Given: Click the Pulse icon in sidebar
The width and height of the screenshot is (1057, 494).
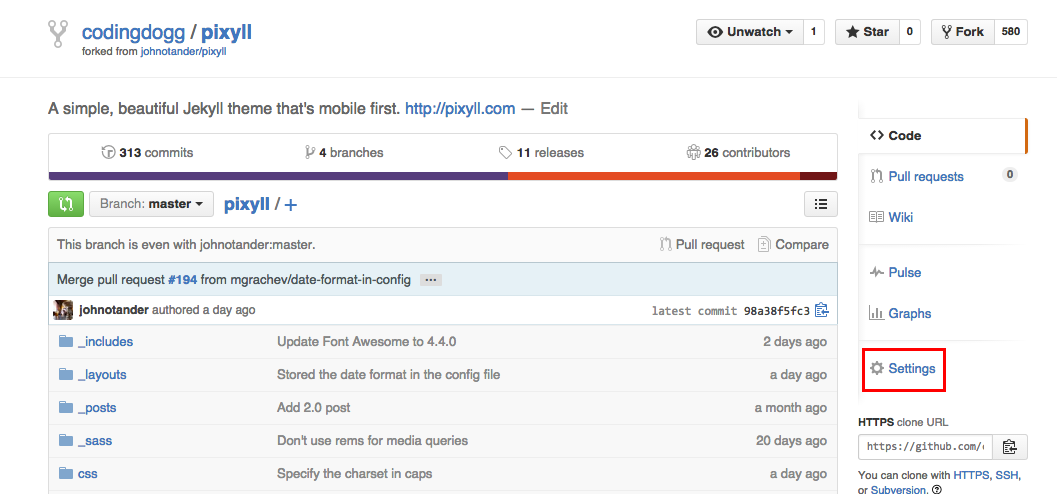Looking at the screenshot, I should tap(876, 272).
